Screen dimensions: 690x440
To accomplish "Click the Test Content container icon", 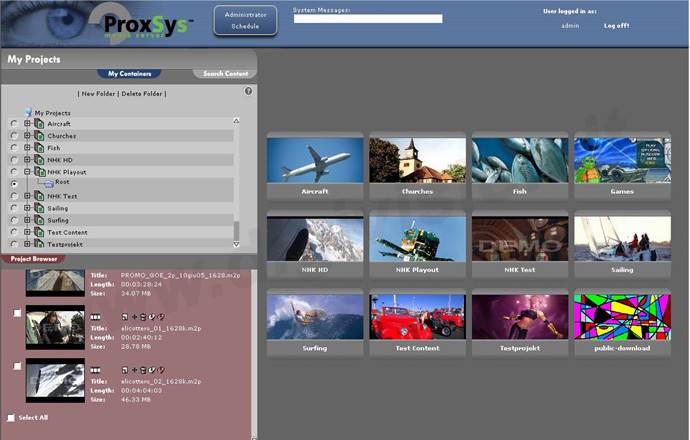I will click(39, 232).
